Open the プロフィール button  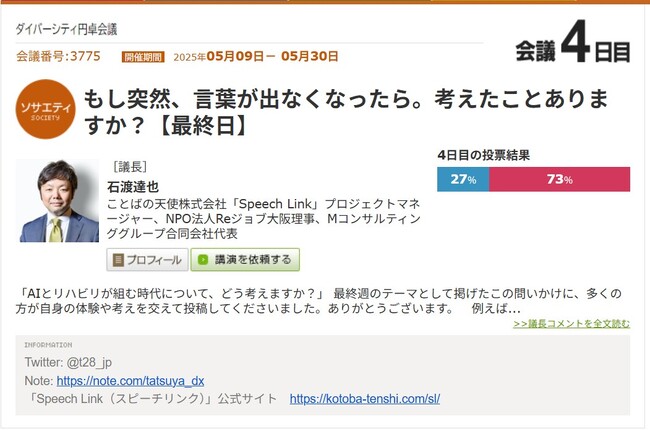(147, 260)
